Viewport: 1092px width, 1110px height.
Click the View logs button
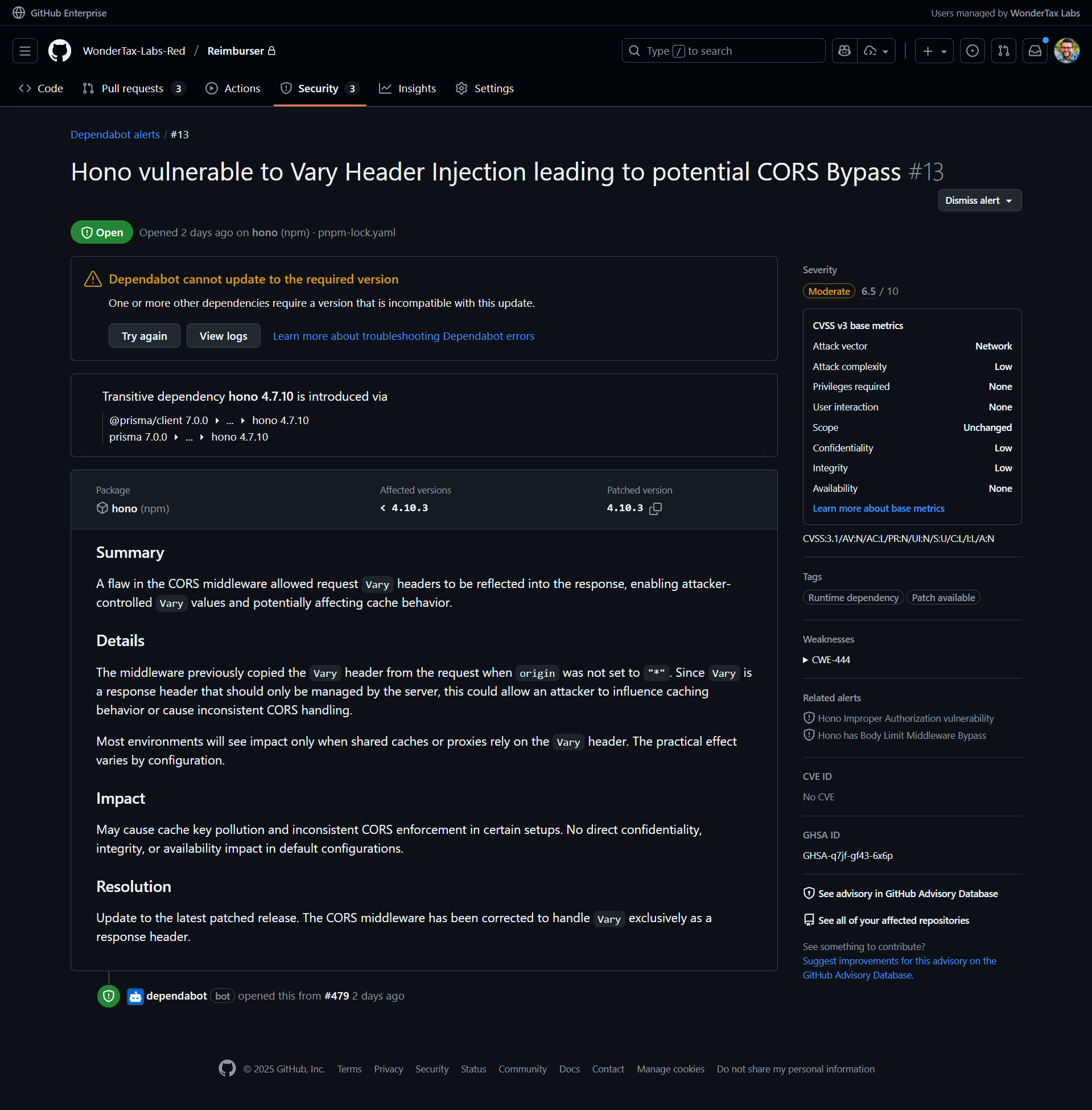[224, 336]
